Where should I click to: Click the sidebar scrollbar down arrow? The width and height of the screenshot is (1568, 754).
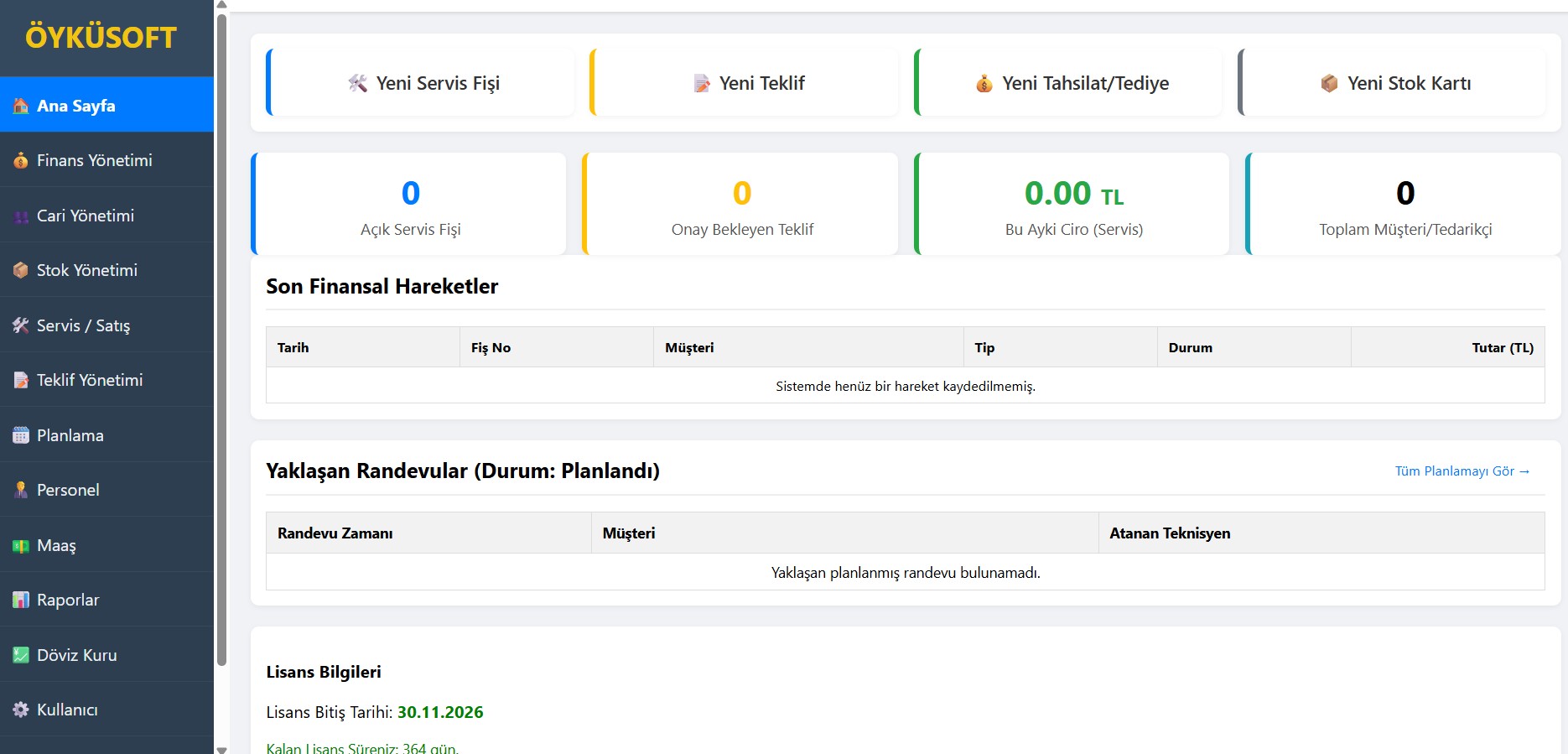tap(221, 749)
